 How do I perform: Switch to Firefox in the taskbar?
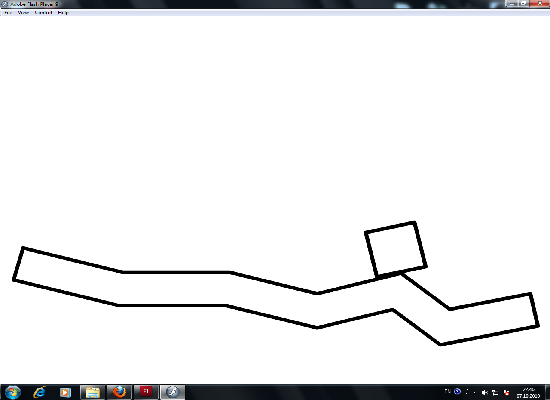119,392
